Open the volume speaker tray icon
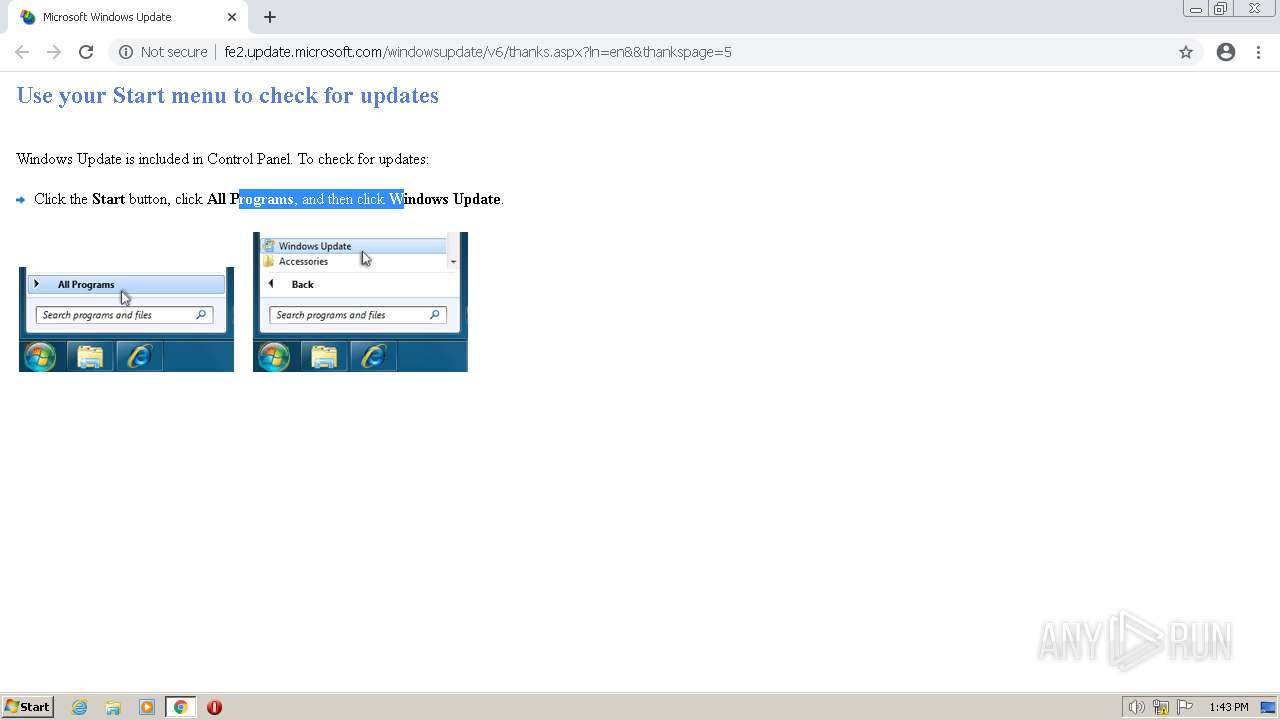The width and height of the screenshot is (1280, 720). tap(1136, 707)
